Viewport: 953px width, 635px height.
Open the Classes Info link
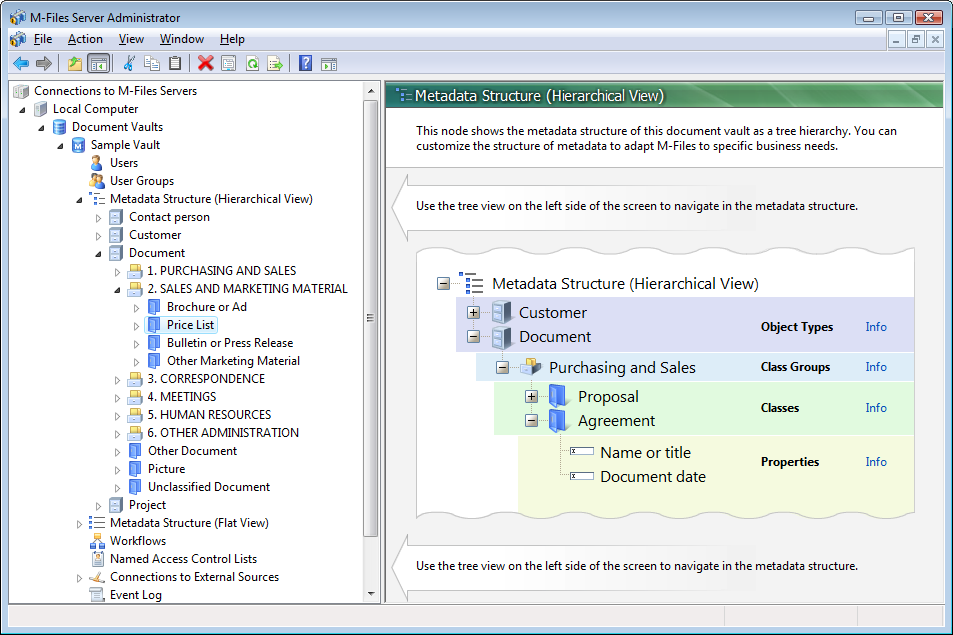(876, 407)
